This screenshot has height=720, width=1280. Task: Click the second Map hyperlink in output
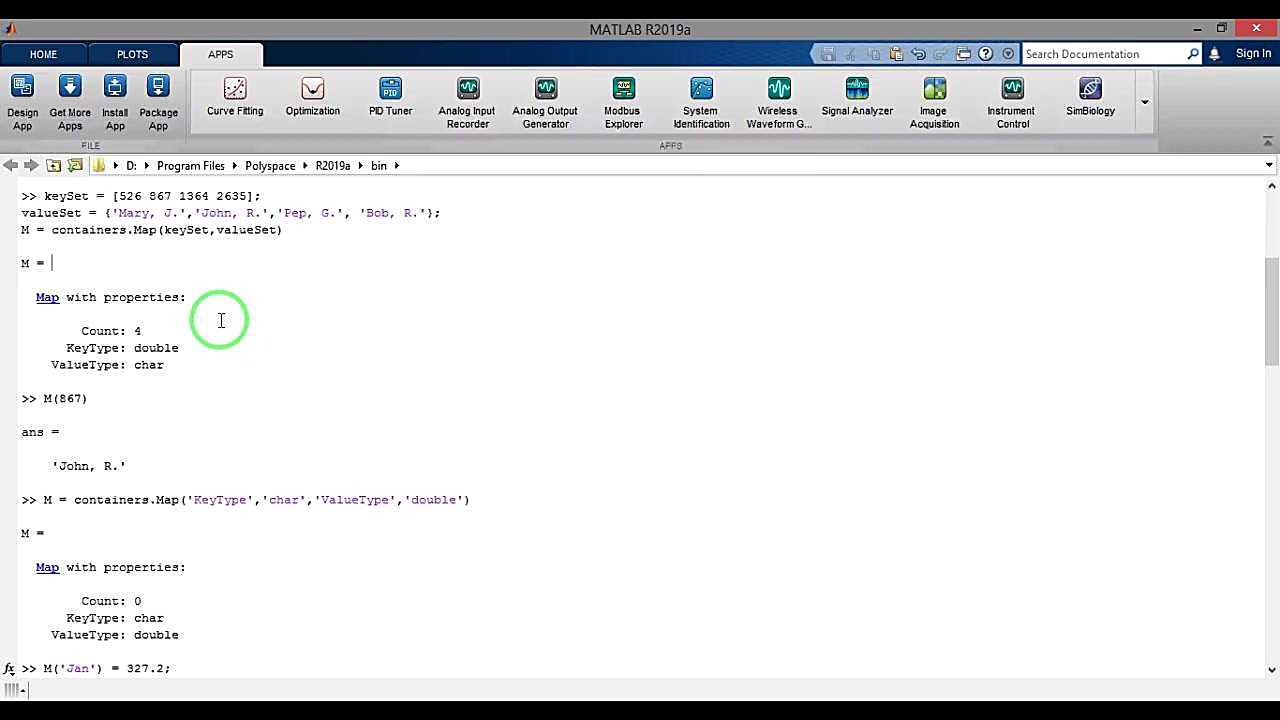[47, 567]
